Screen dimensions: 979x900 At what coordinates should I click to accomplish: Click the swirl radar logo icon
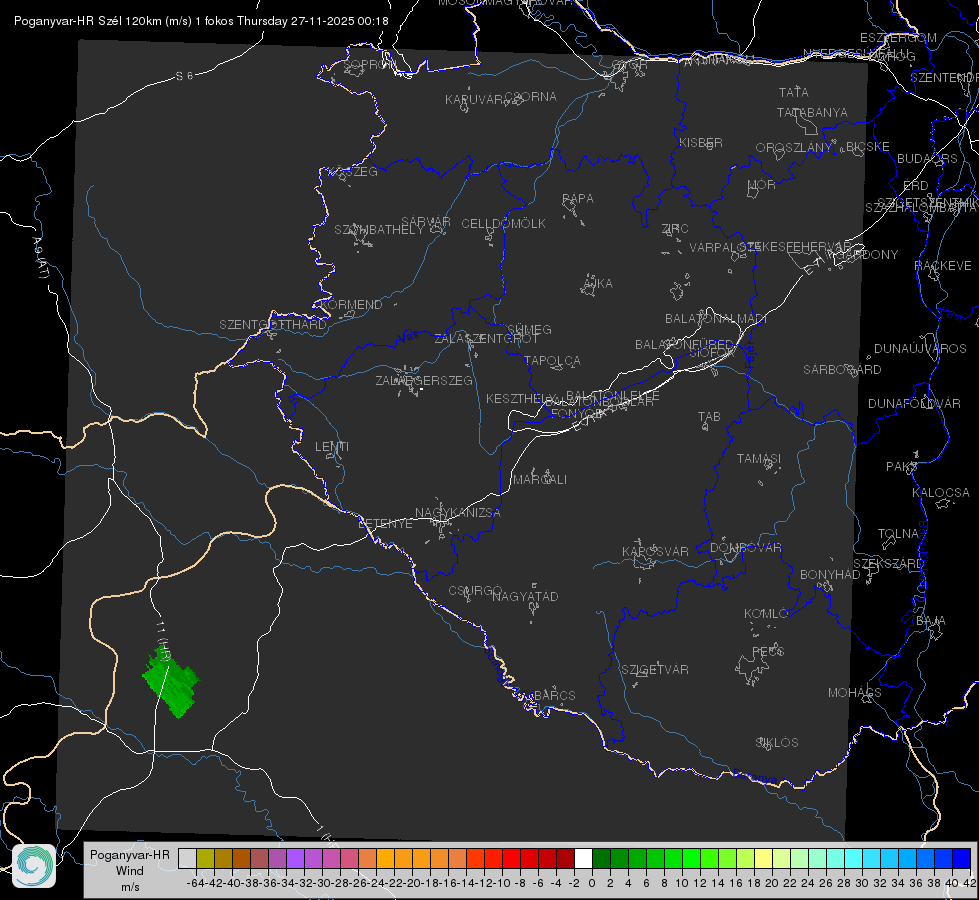point(34,866)
